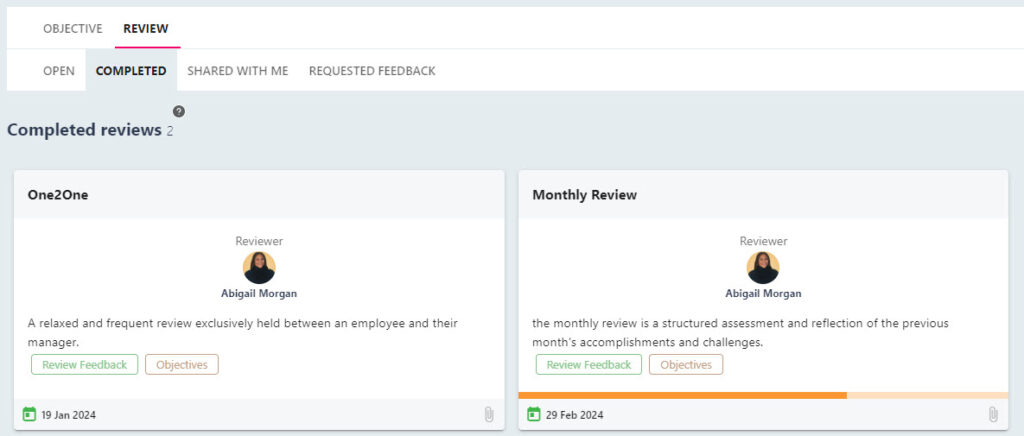Viewport: 1024px width, 436px height.
Task: Open the REQUESTED FEEDBACK tab
Action: 372,70
